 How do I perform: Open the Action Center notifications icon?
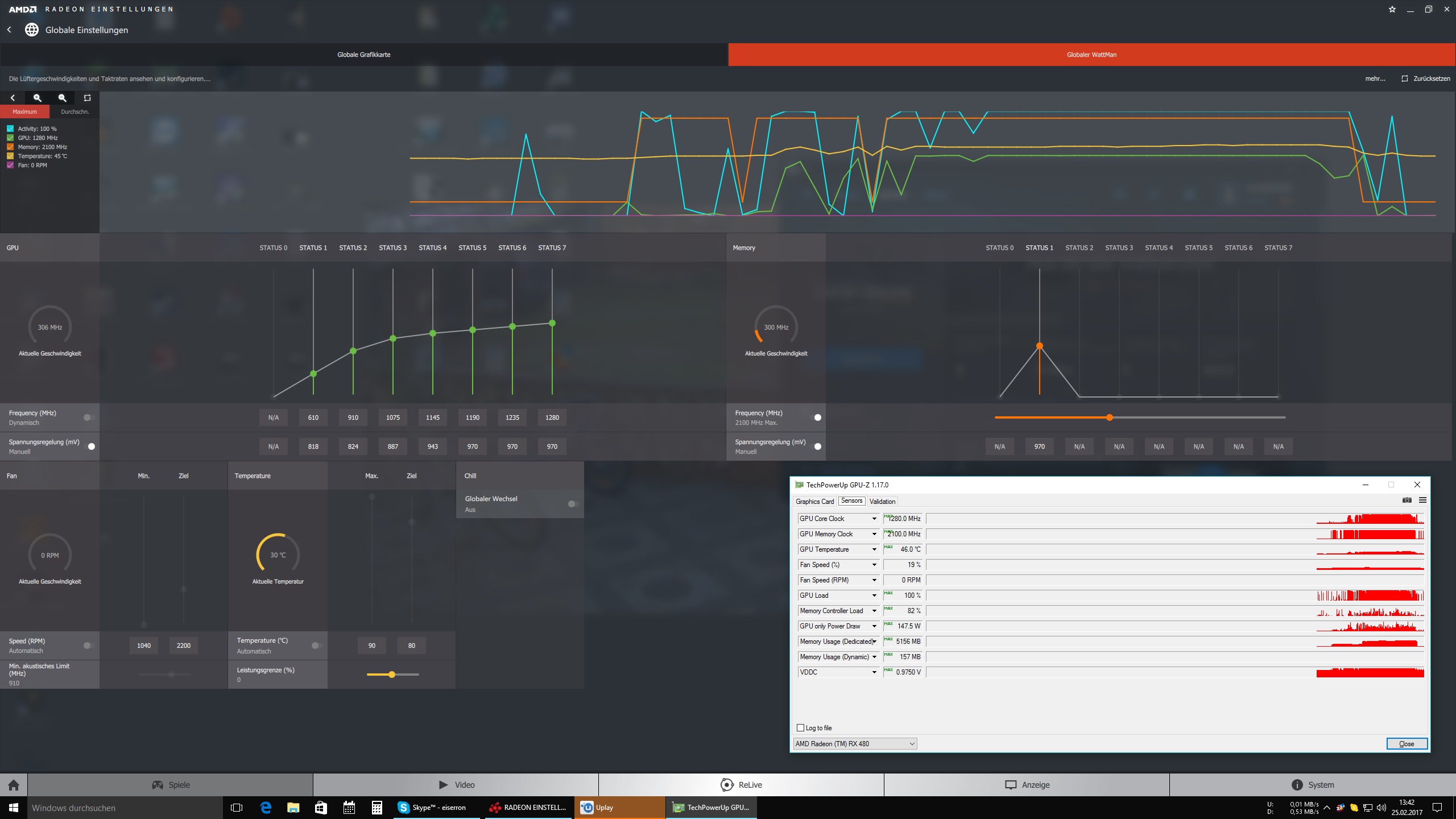(1437, 808)
